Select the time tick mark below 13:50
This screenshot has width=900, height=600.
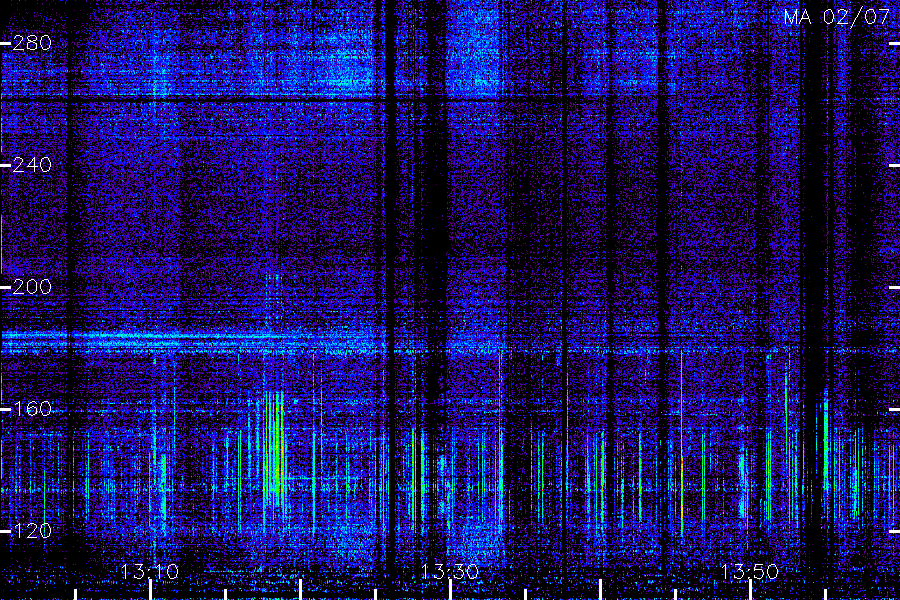[x=750, y=590]
